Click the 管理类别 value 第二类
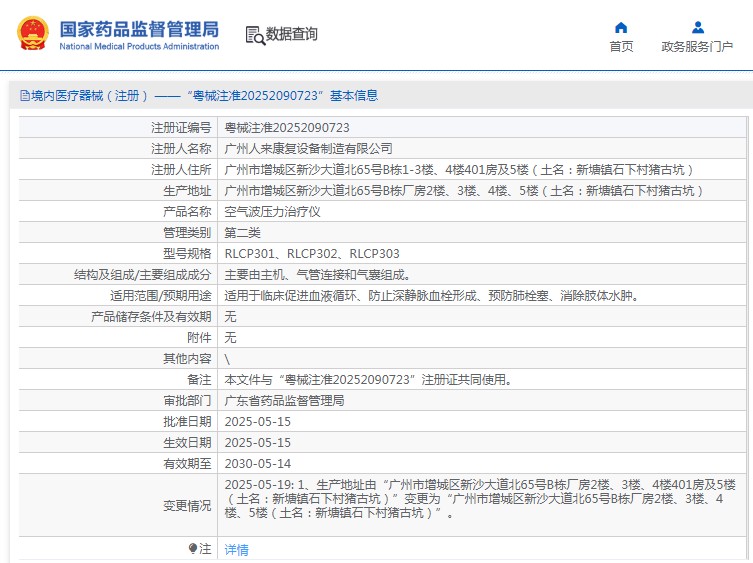The image size is (753, 563). point(244,232)
